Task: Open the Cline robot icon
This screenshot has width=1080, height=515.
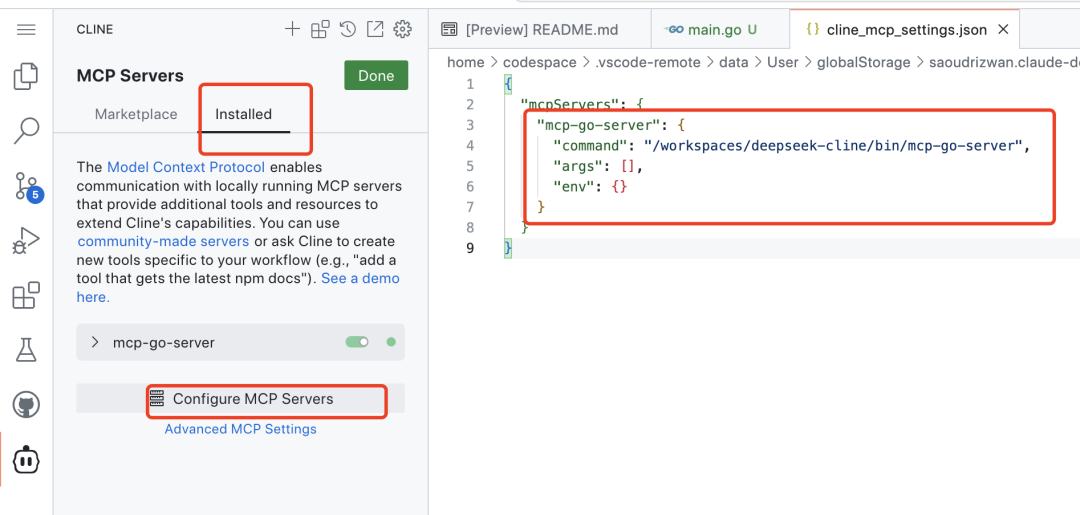Action: point(26,460)
